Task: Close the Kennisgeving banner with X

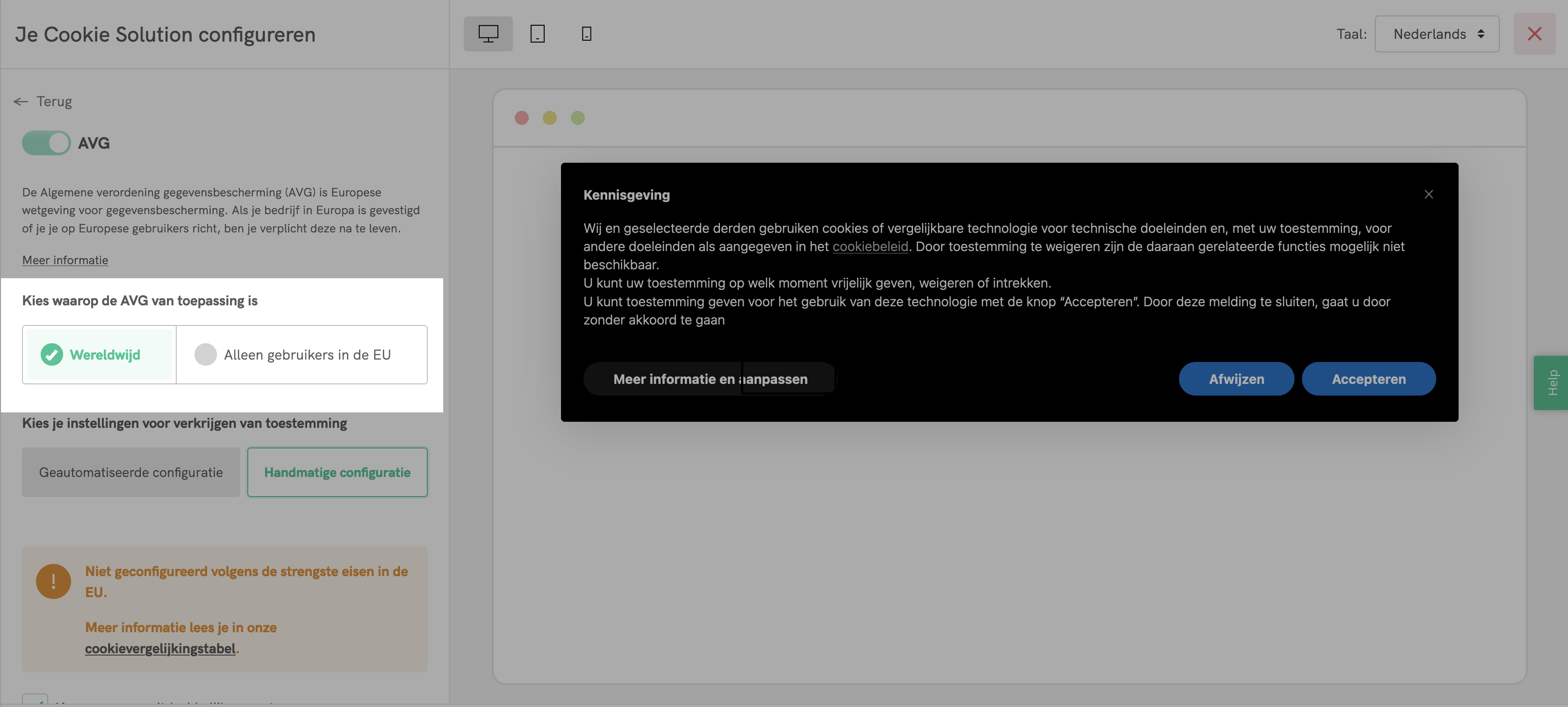Action: click(x=1428, y=194)
